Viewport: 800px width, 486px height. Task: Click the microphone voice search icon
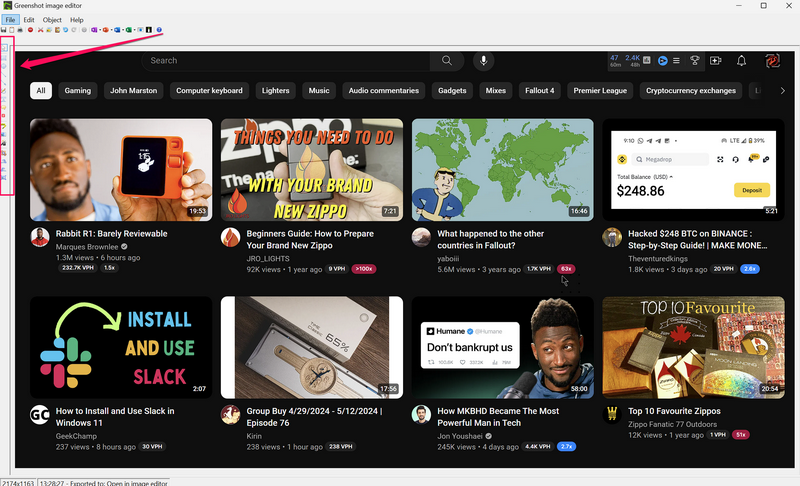click(x=484, y=61)
